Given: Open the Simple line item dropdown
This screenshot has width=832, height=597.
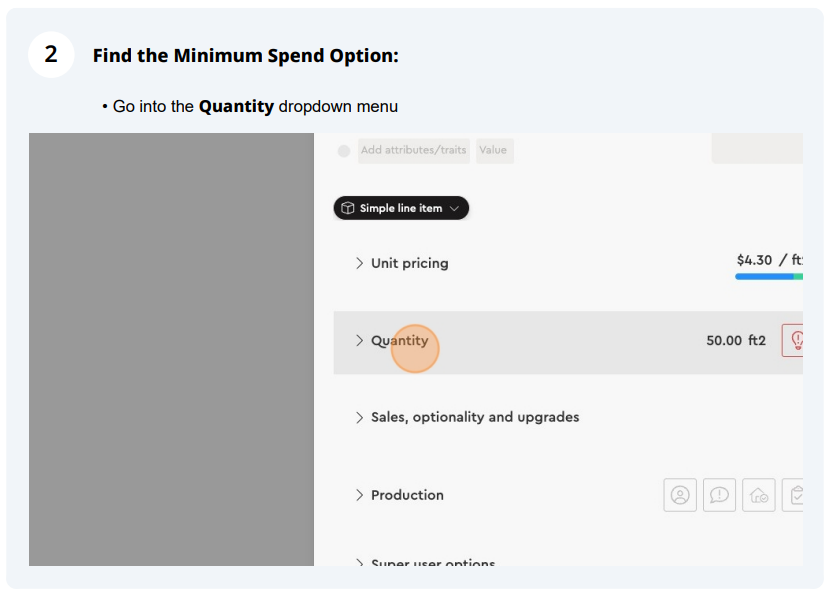Looking at the screenshot, I should pyautogui.click(x=401, y=208).
